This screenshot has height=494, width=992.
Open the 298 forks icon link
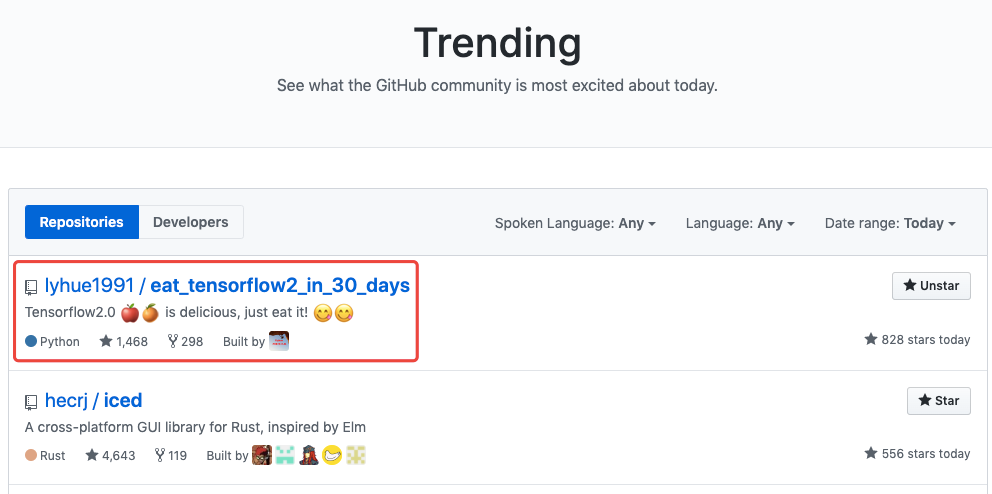[173, 341]
